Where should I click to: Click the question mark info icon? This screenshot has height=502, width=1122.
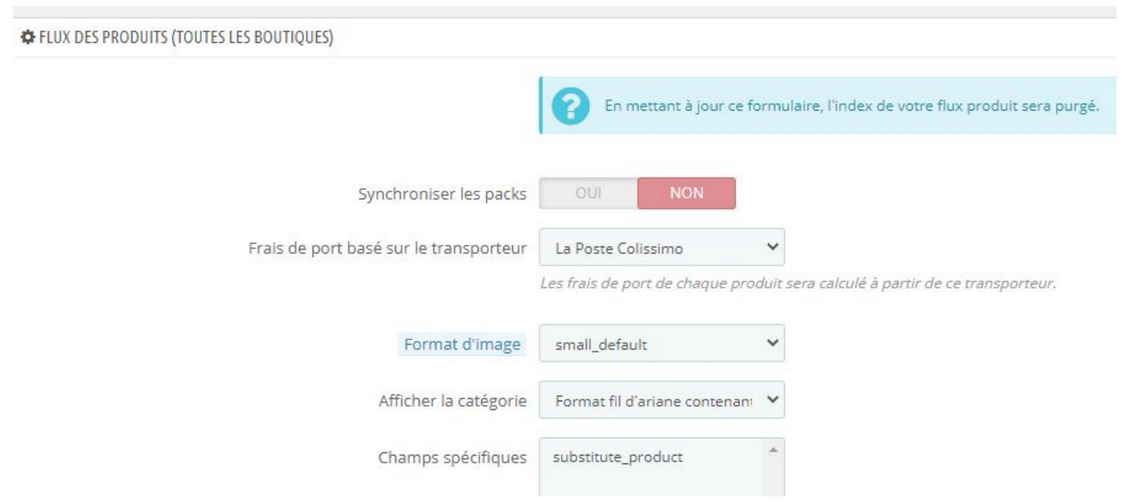[x=570, y=107]
